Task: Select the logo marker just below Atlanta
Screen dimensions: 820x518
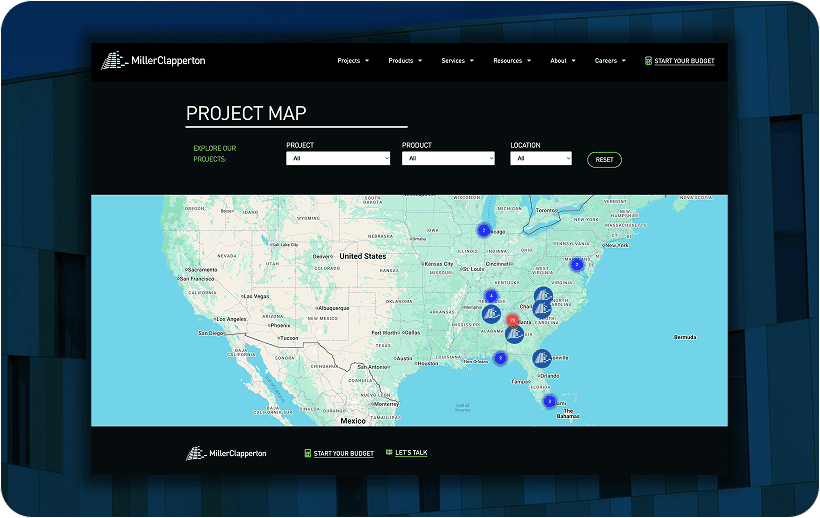Action: pos(515,333)
